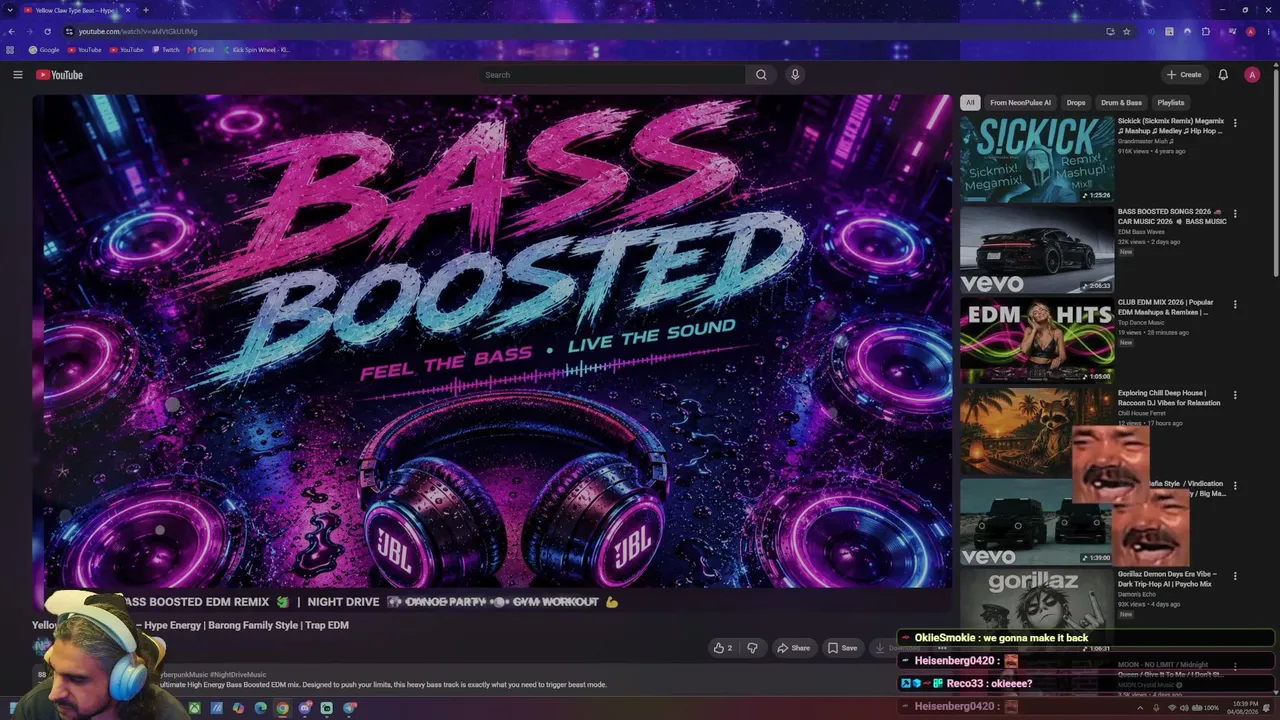Open the tab search dropdown arrow

(10, 10)
